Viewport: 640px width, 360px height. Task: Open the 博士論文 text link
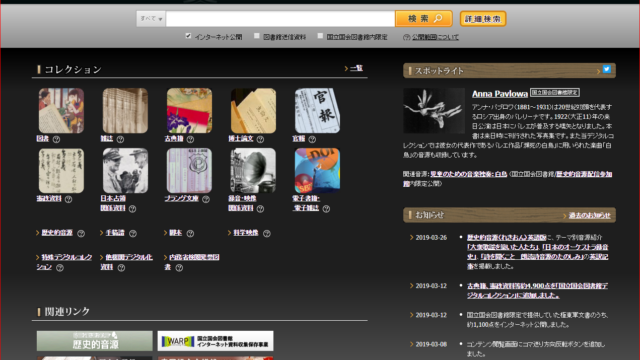(241, 139)
